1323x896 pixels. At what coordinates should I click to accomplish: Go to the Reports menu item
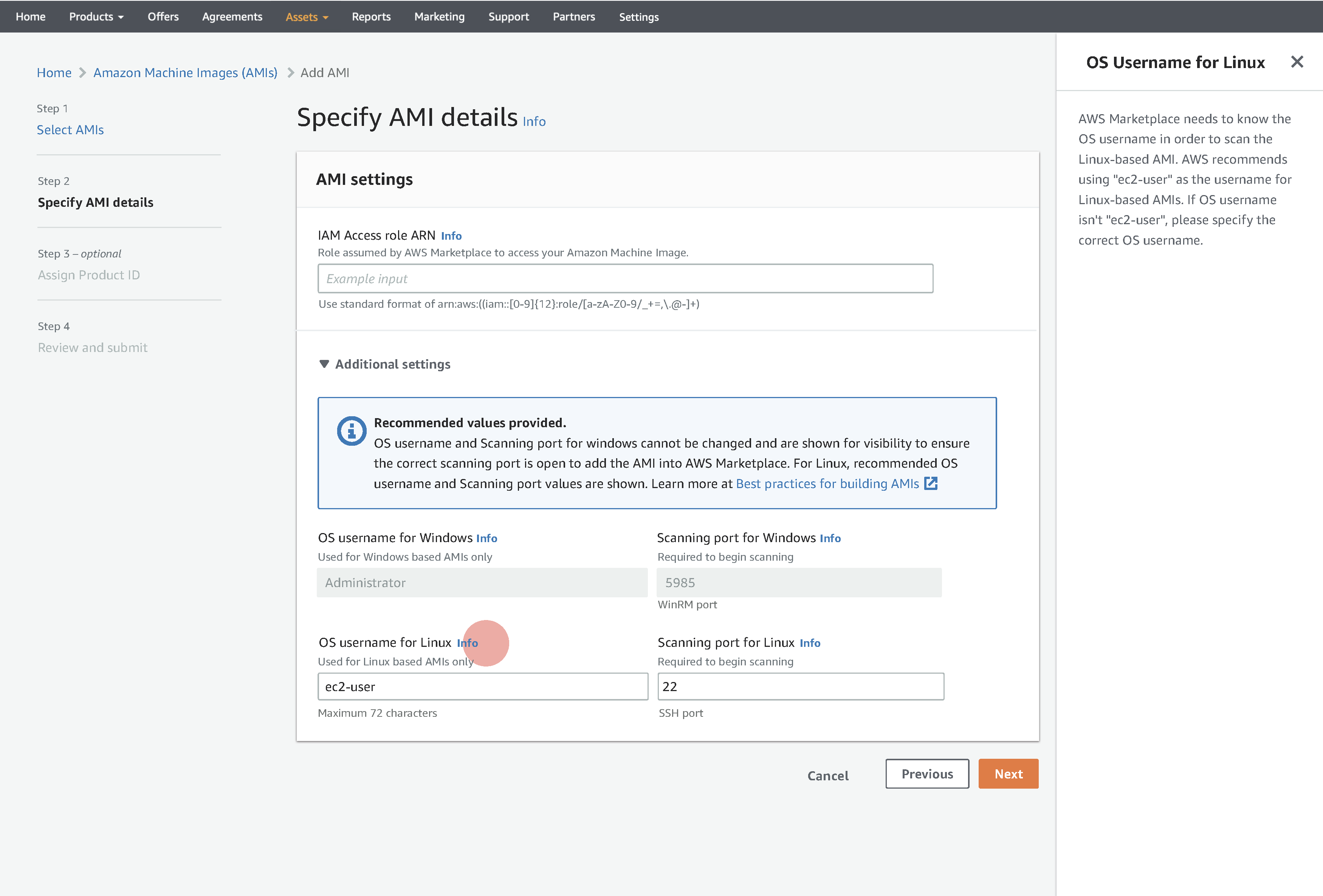click(x=370, y=17)
